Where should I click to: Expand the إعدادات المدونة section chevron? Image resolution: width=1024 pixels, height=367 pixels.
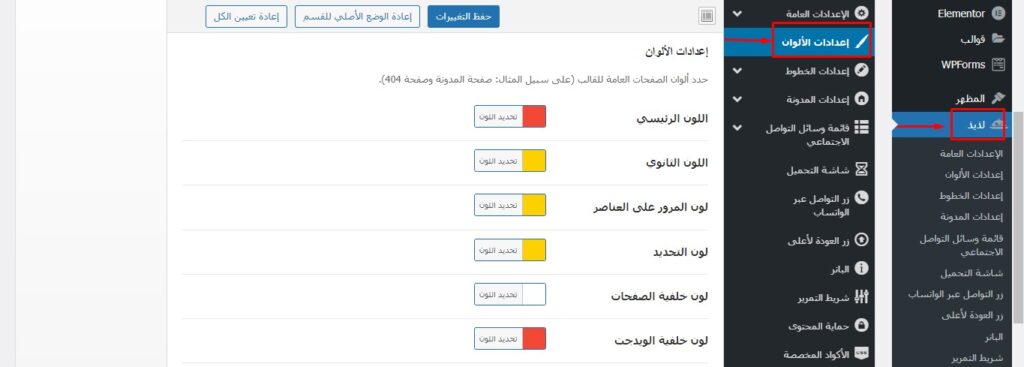737,99
